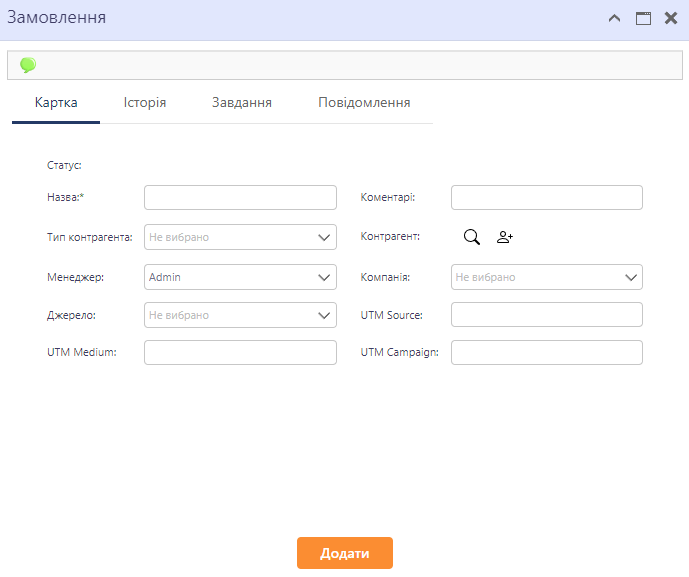Image resolution: width=689 pixels, height=577 pixels.
Task: Focus the Назва input field
Action: pos(240,198)
